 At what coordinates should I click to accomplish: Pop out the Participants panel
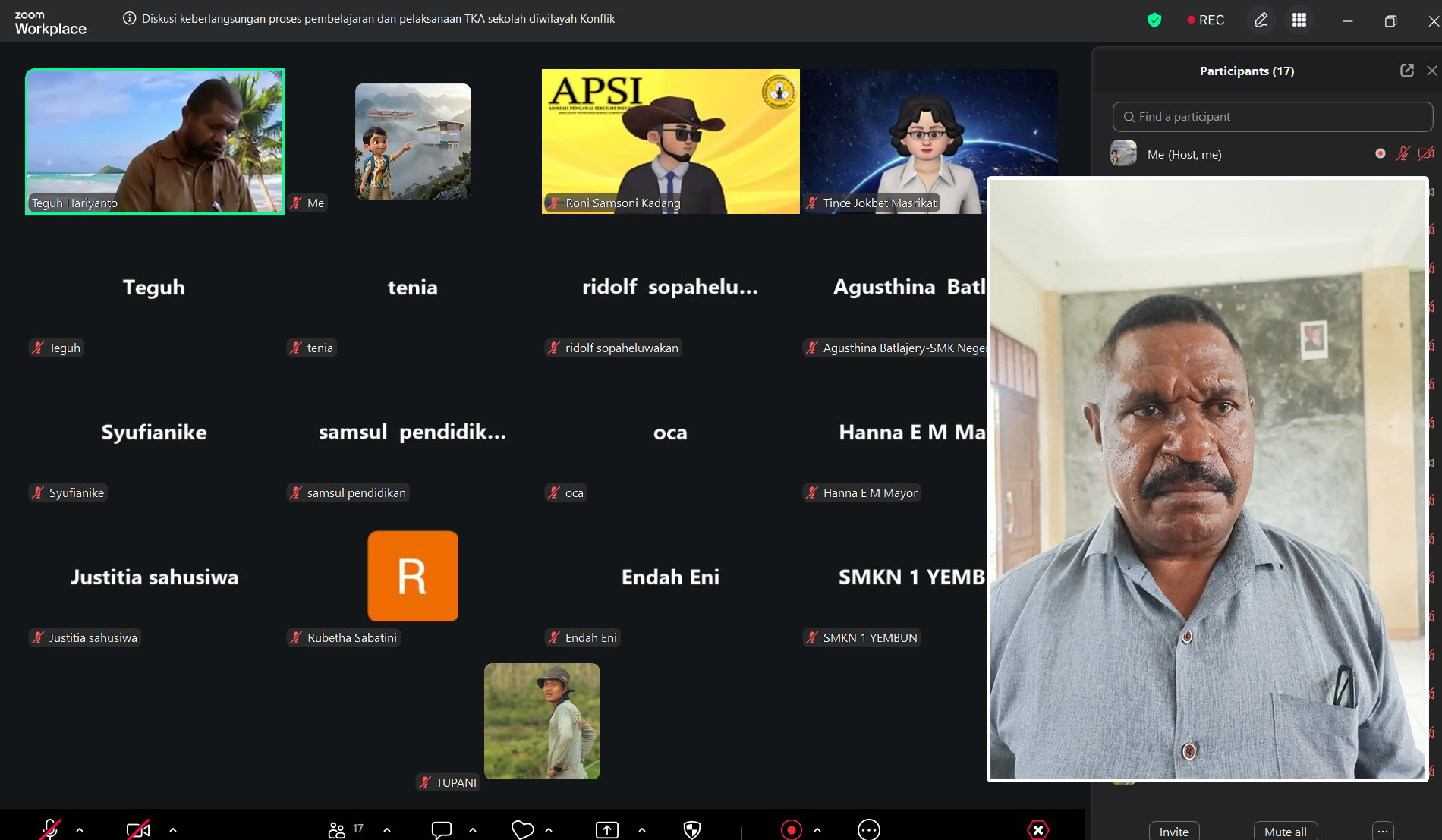(1406, 71)
